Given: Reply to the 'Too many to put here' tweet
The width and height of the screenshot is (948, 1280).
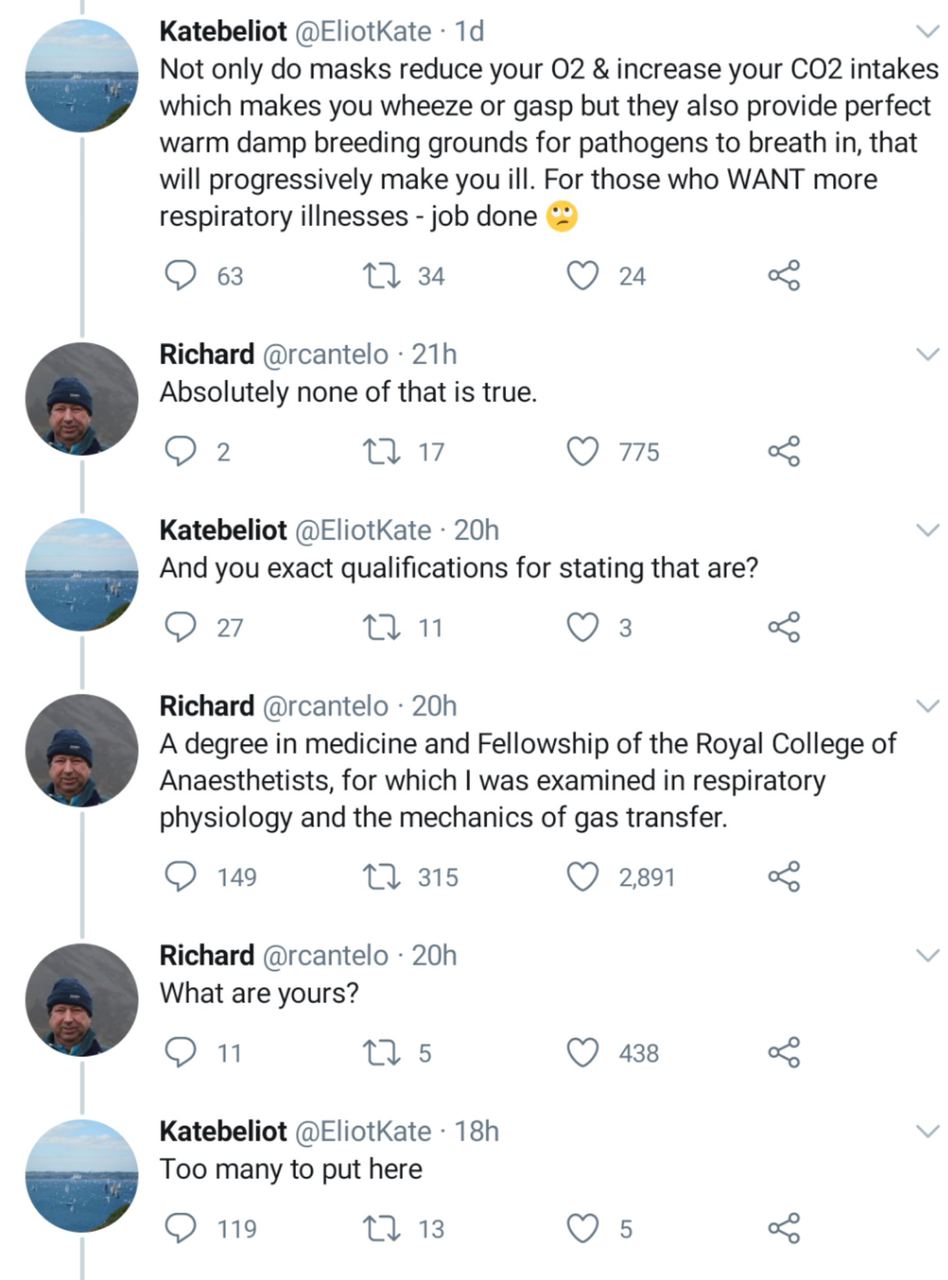Looking at the screenshot, I should click(180, 1228).
